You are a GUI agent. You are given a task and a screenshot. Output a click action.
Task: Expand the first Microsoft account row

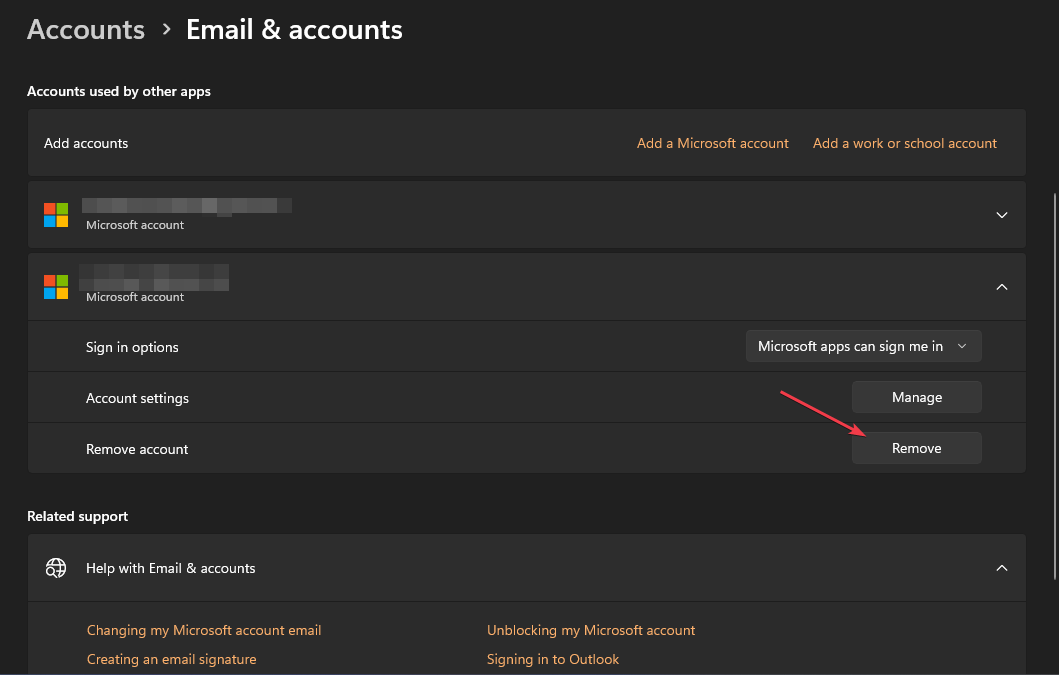pos(1002,215)
